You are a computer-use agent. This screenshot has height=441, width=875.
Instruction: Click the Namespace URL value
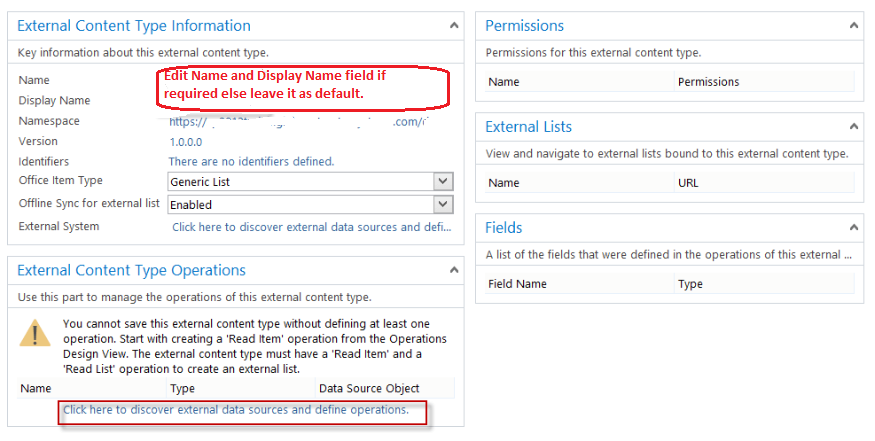300,121
